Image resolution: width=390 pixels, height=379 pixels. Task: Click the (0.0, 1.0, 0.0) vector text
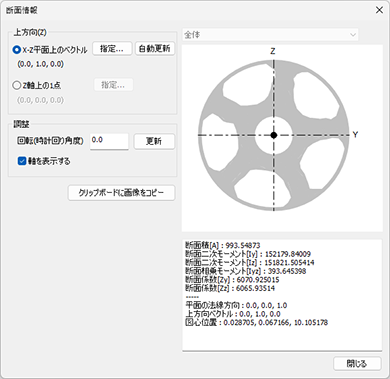point(40,64)
